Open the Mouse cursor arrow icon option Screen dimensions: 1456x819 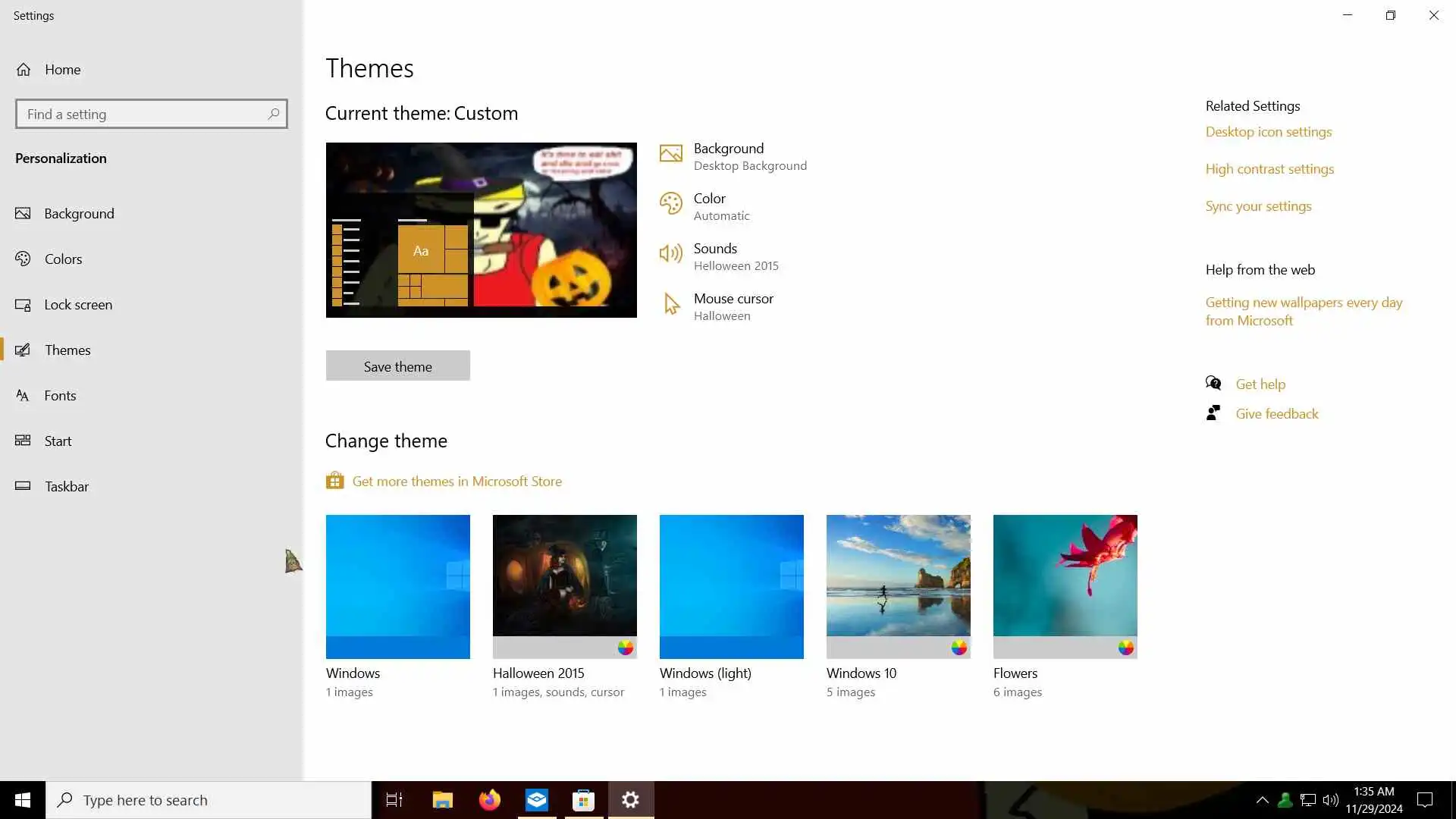click(x=670, y=304)
